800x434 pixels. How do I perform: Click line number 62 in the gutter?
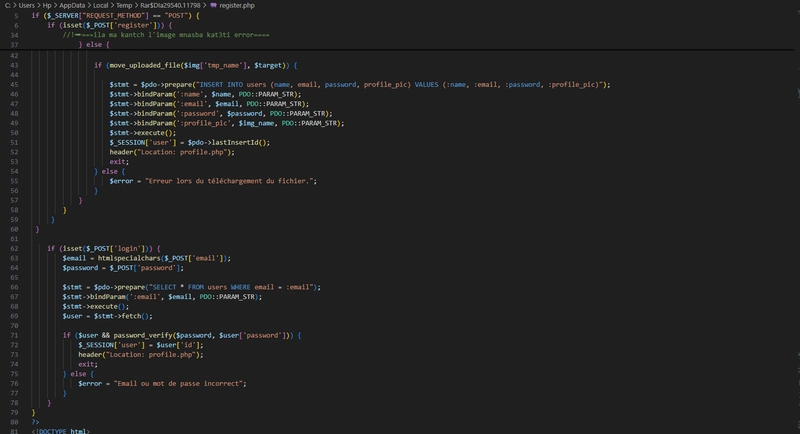tap(14, 248)
